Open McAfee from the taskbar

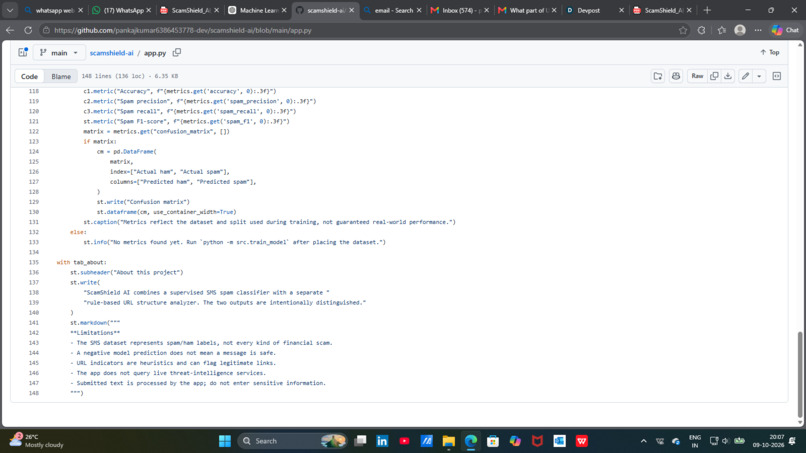point(537,441)
